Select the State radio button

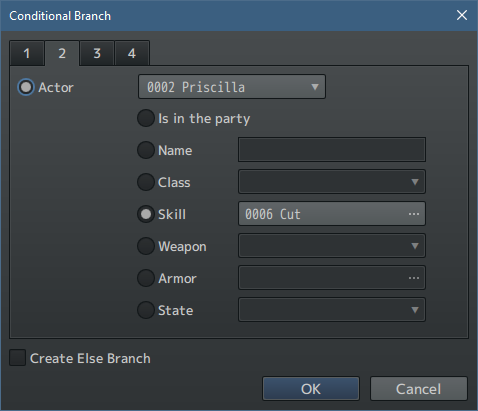coord(146,310)
